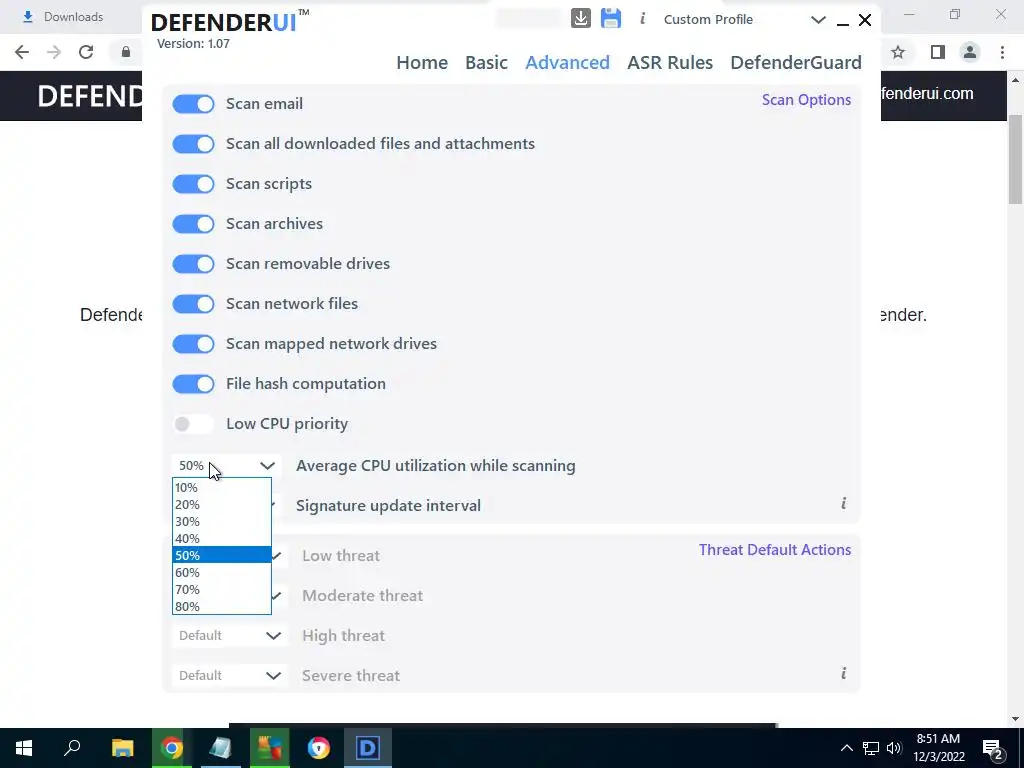Select 80% in CPU utilization list

pyautogui.click(x=221, y=606)
